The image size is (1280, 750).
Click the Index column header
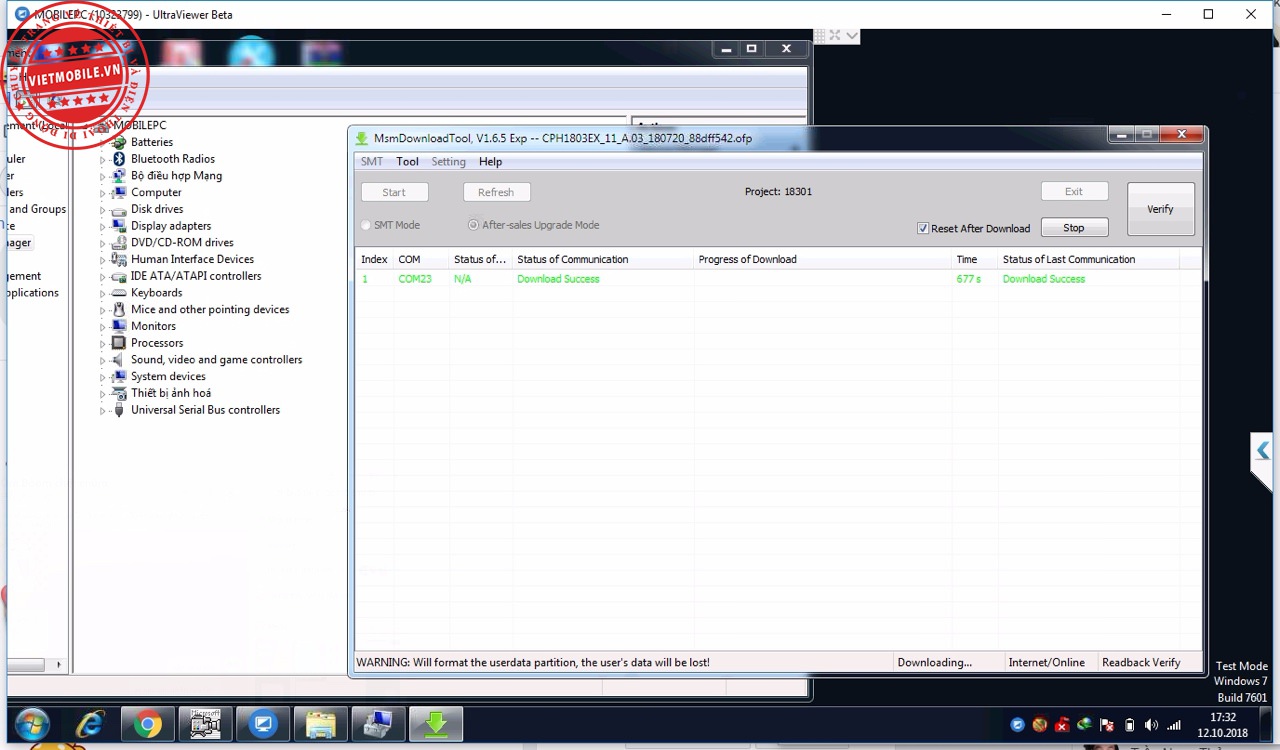pyautogui.click(x=375, y=259)
